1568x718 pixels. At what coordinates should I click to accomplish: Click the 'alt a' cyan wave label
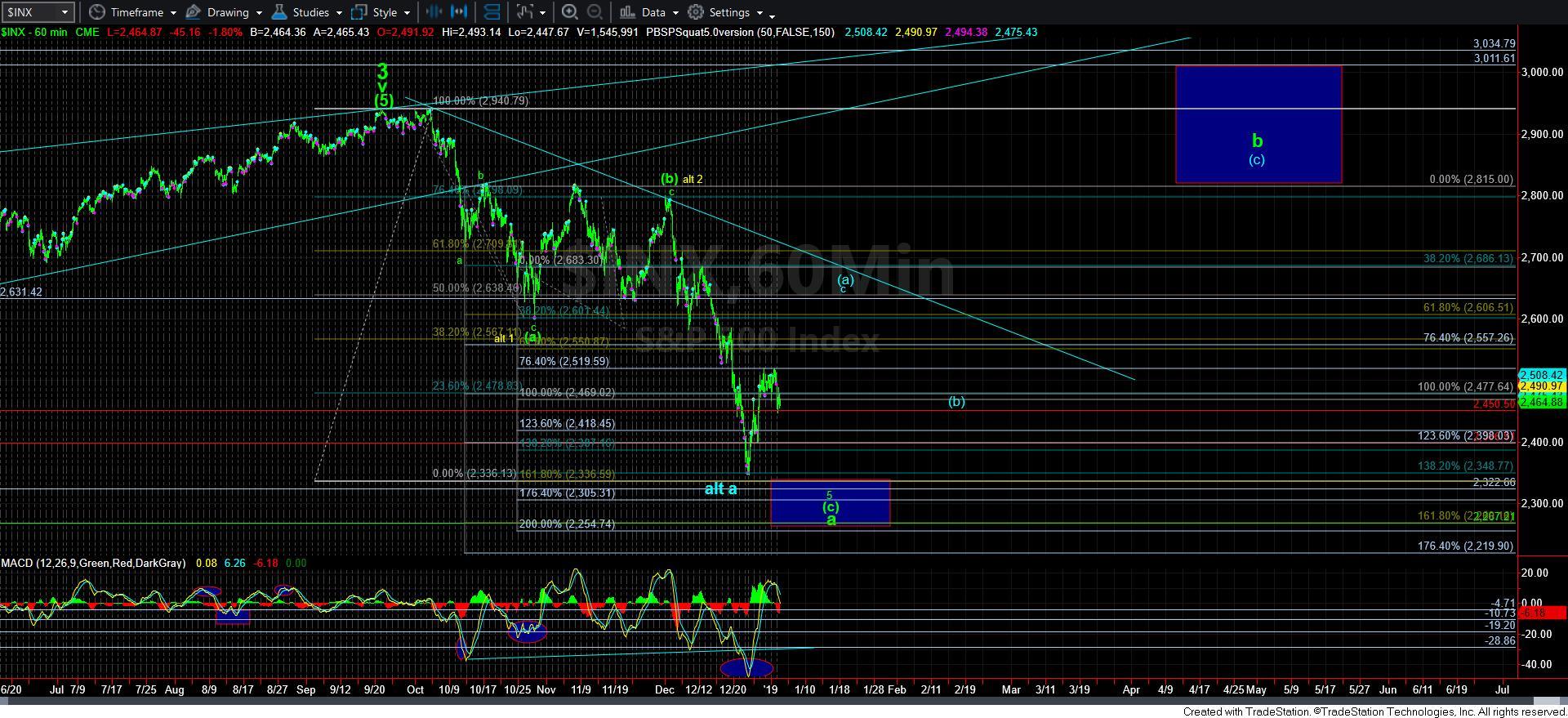[721, 488]
